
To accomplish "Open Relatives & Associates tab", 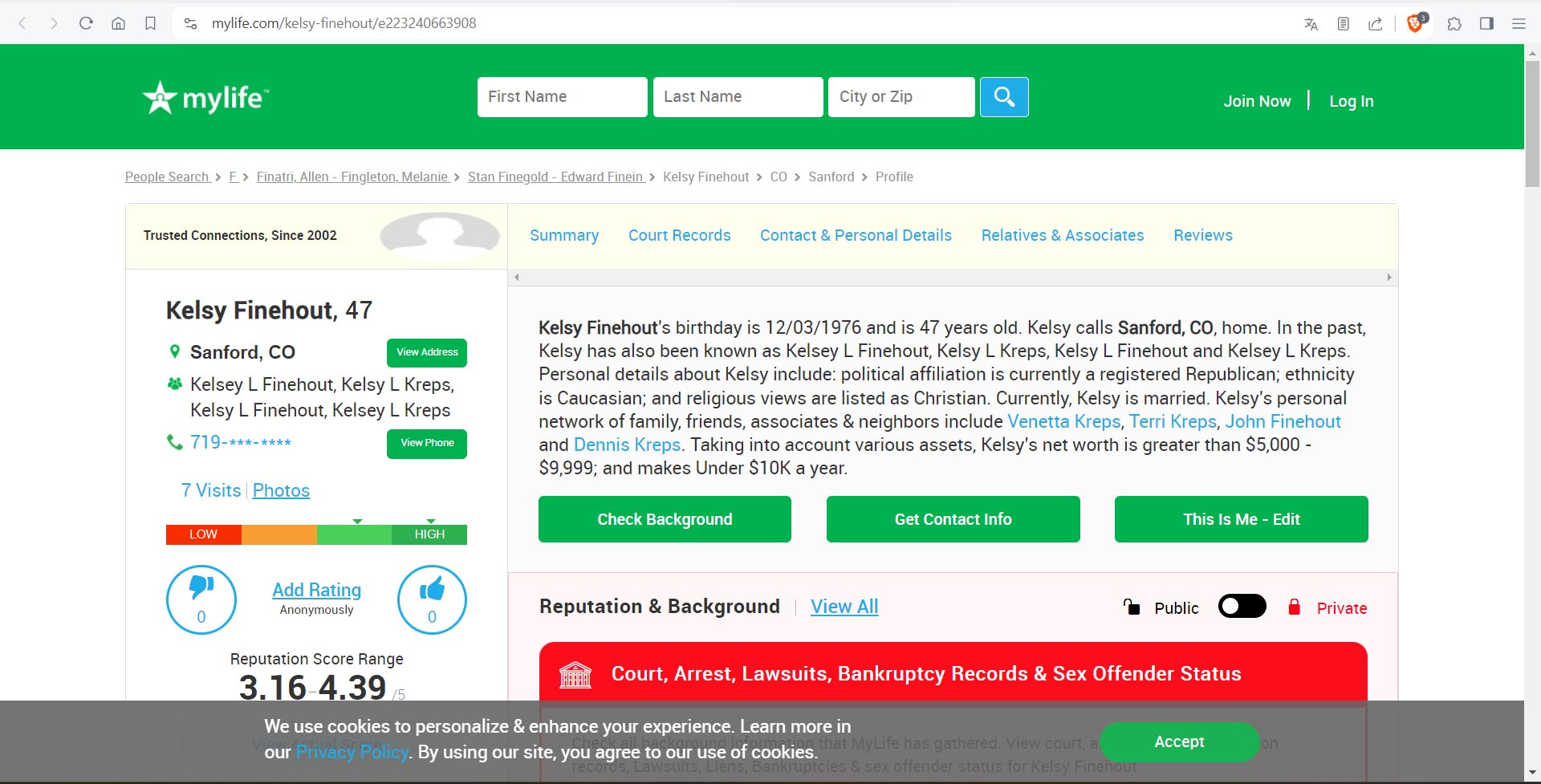I will tap(1063, 235).
